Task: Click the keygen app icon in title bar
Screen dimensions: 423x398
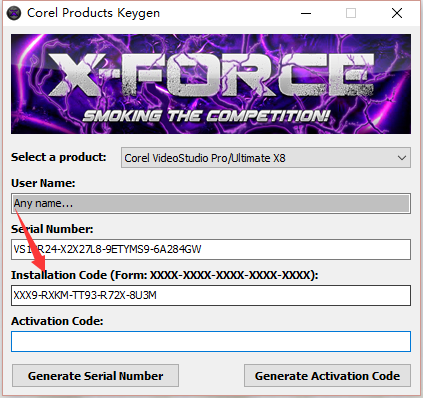Action: tap(14, 13)
